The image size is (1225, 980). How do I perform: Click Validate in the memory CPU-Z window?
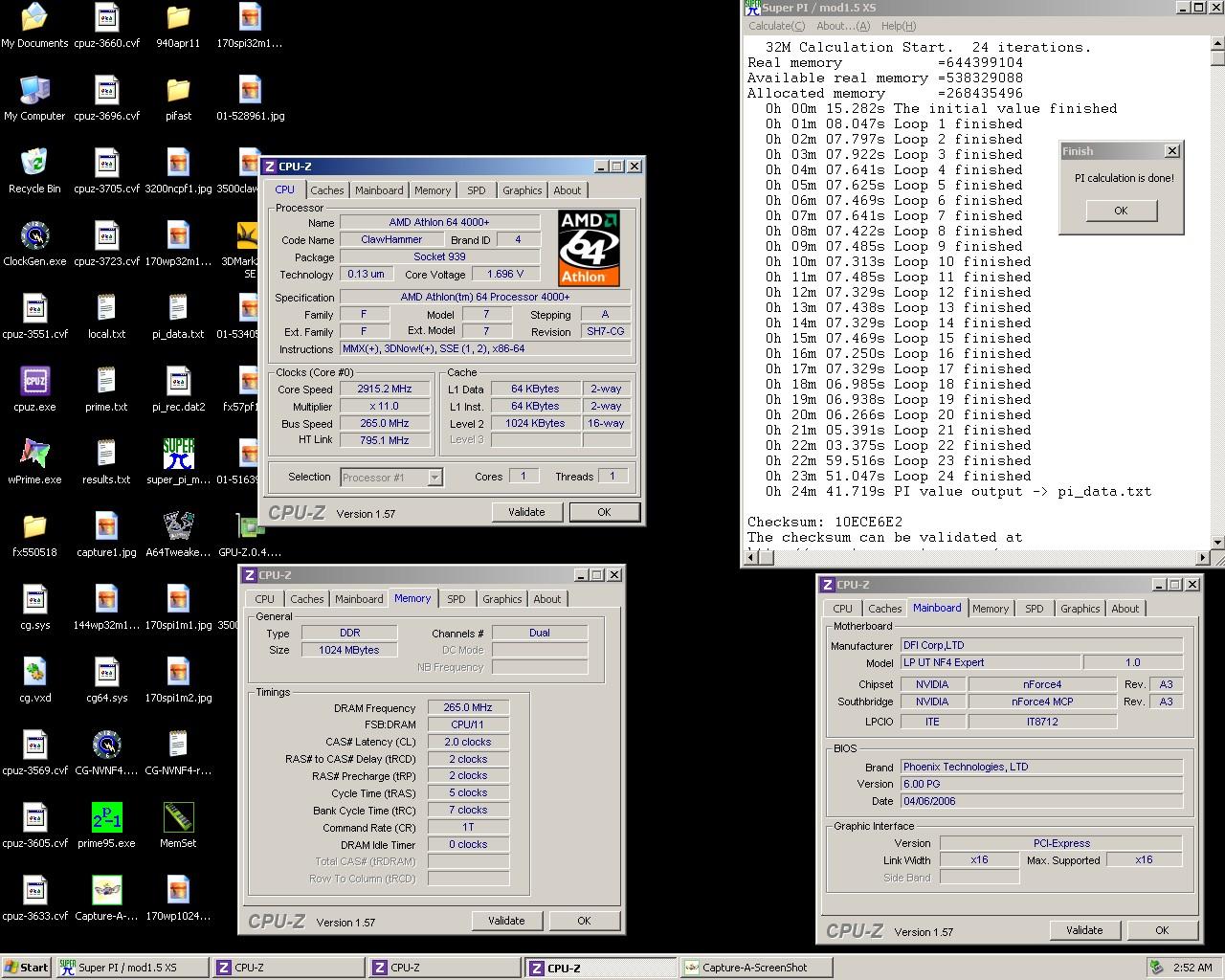click(x=506, y=921)
